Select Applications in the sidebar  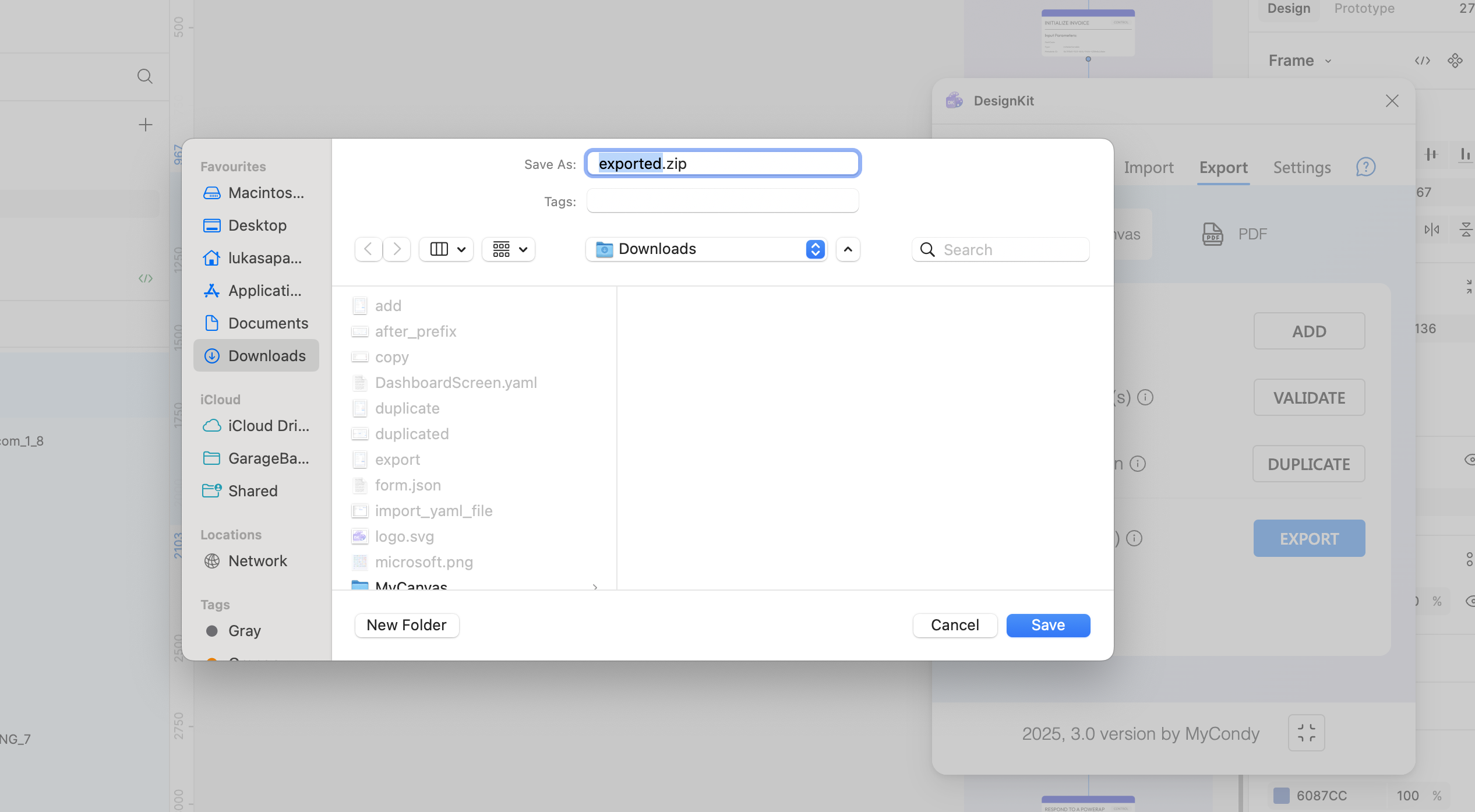(256, 291)
